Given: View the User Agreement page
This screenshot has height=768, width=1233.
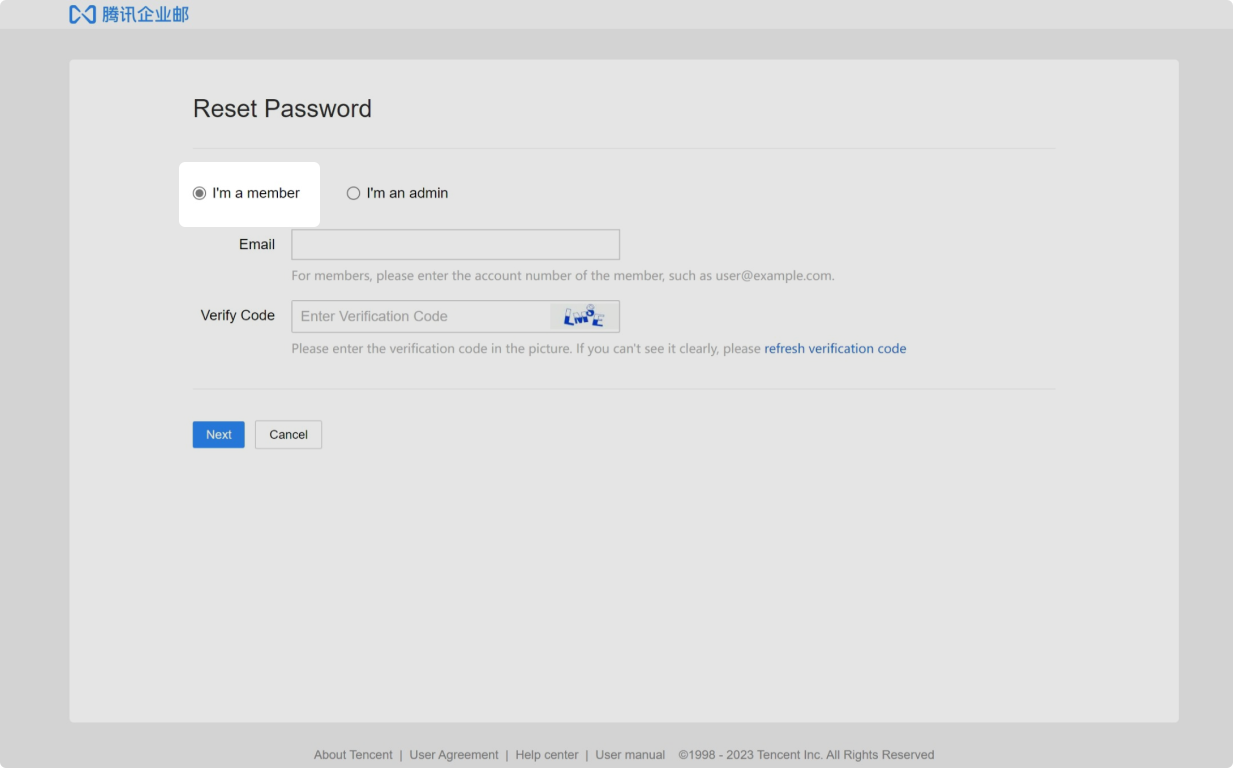Looking at the screenshot, I should point(454,754).
